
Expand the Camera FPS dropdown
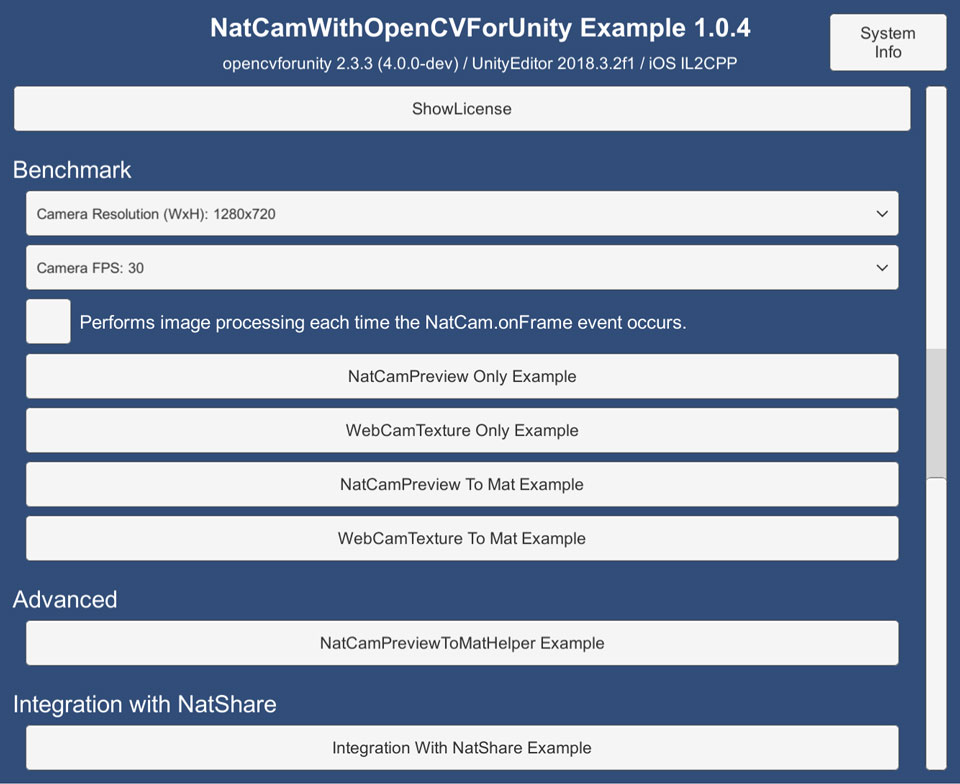pos(462,267)
